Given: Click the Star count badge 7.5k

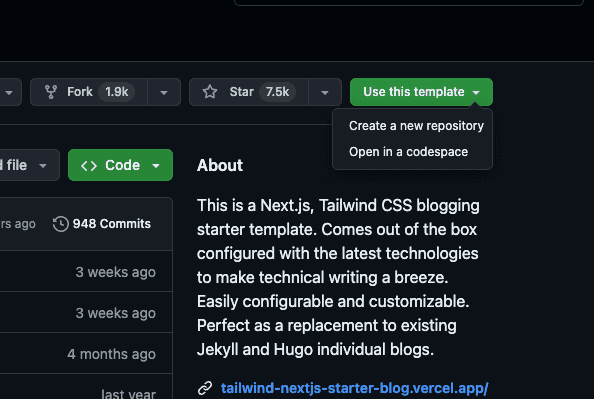Looking at the screenshot, I should pyautogui.click(x=277, y=92).
